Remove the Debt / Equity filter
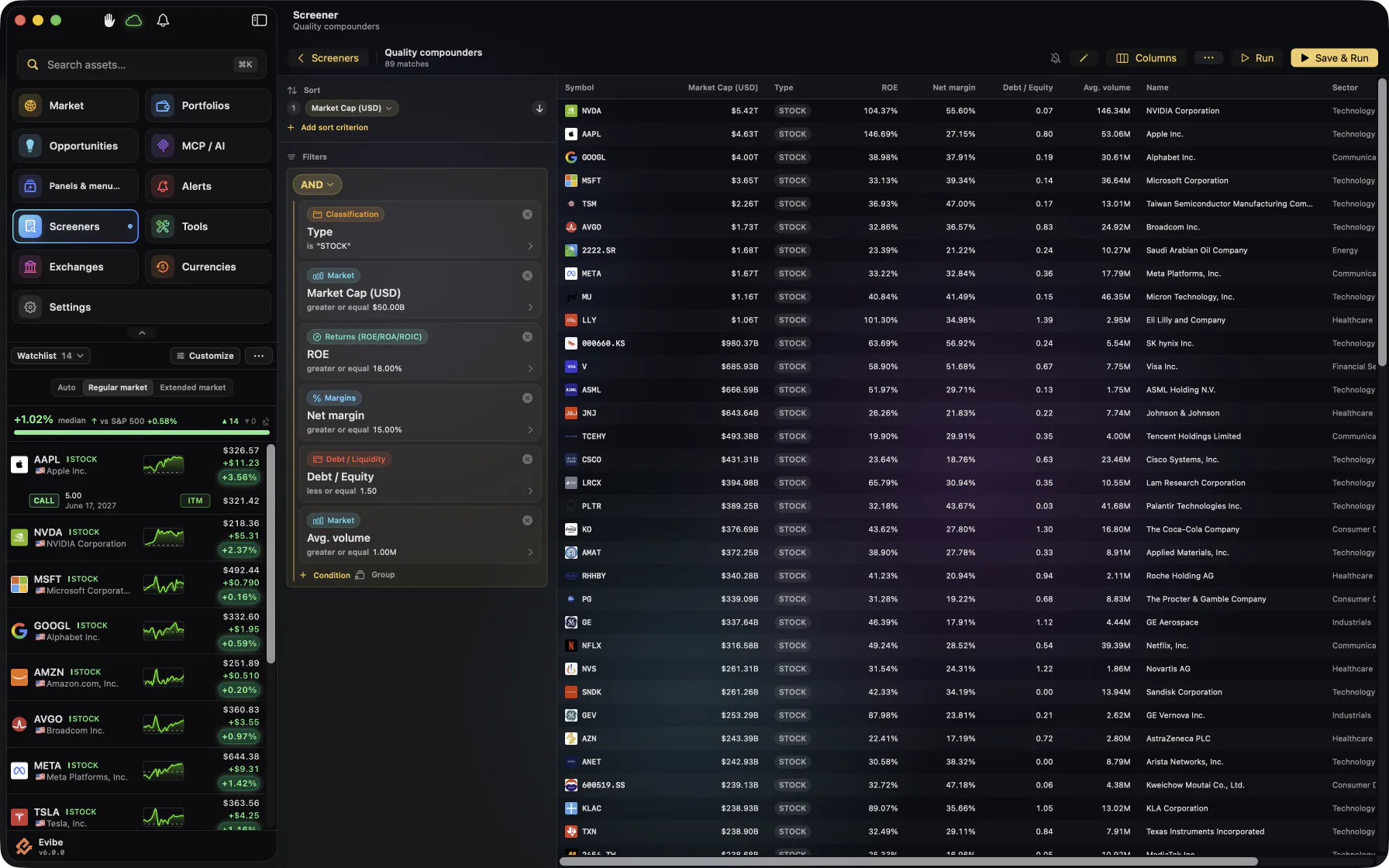The width and height of the screenshot is (1389, 868). point(527,459)
